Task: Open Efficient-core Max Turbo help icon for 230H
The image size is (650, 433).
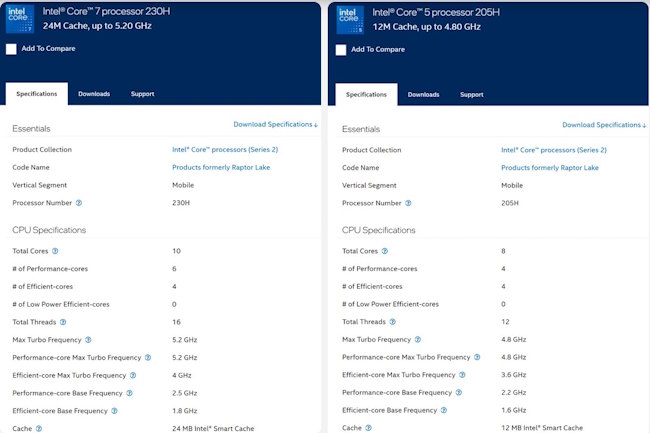Action: coord(133,375)
